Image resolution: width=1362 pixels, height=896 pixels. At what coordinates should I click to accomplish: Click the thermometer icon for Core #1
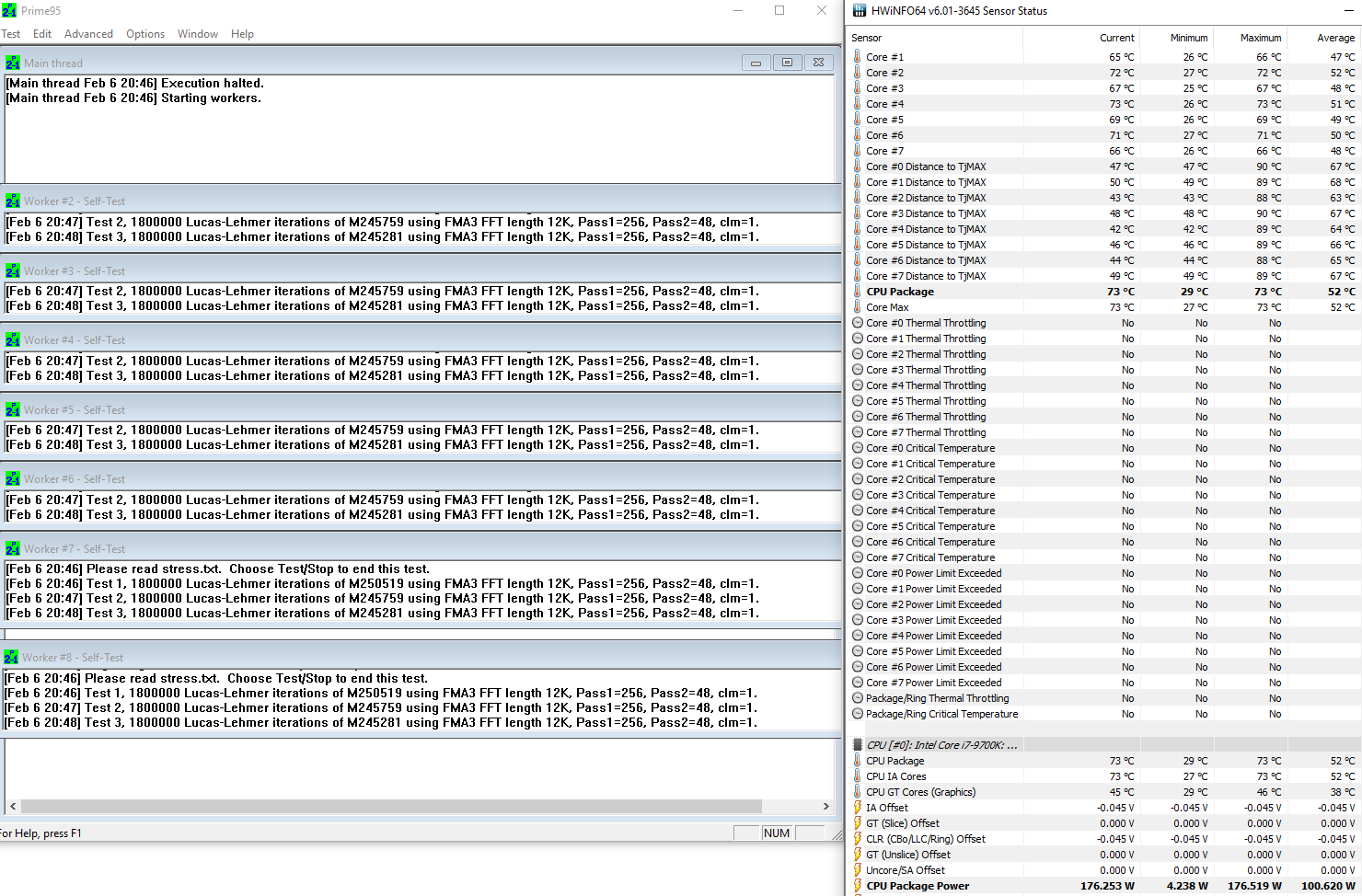[858, 56]
